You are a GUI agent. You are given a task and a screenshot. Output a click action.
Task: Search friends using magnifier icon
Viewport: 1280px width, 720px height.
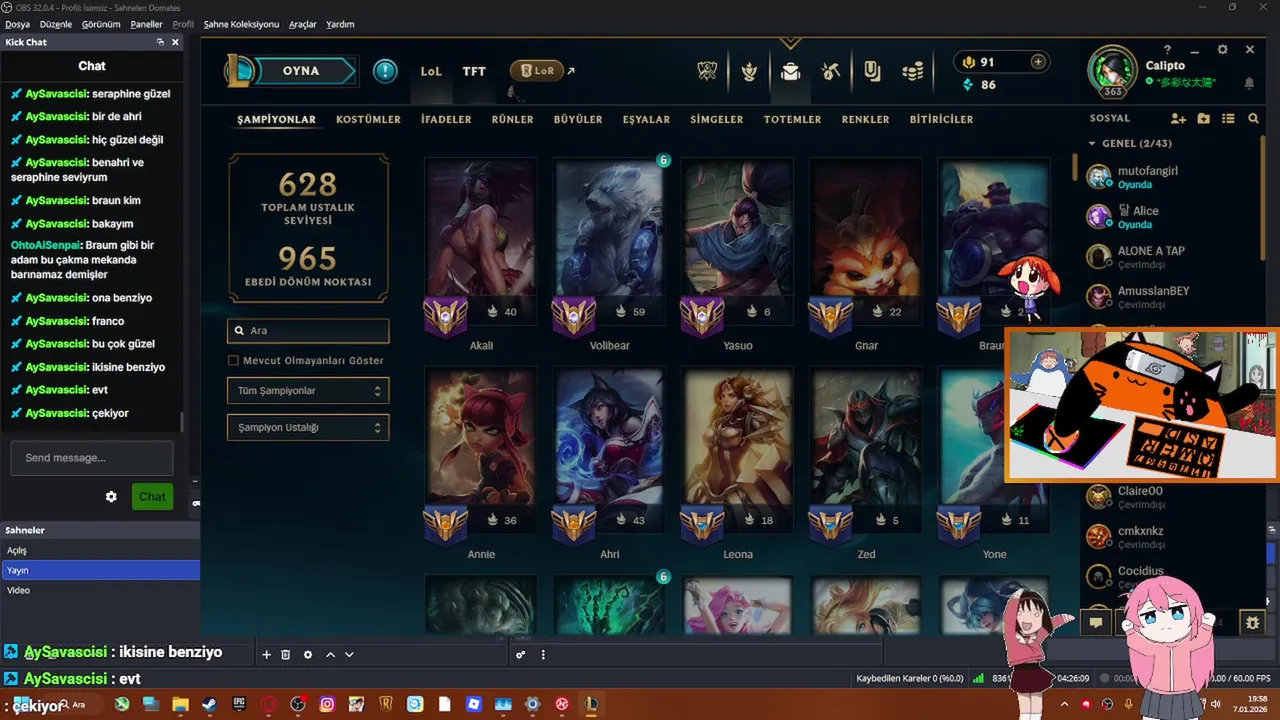tap(1253, 118)
